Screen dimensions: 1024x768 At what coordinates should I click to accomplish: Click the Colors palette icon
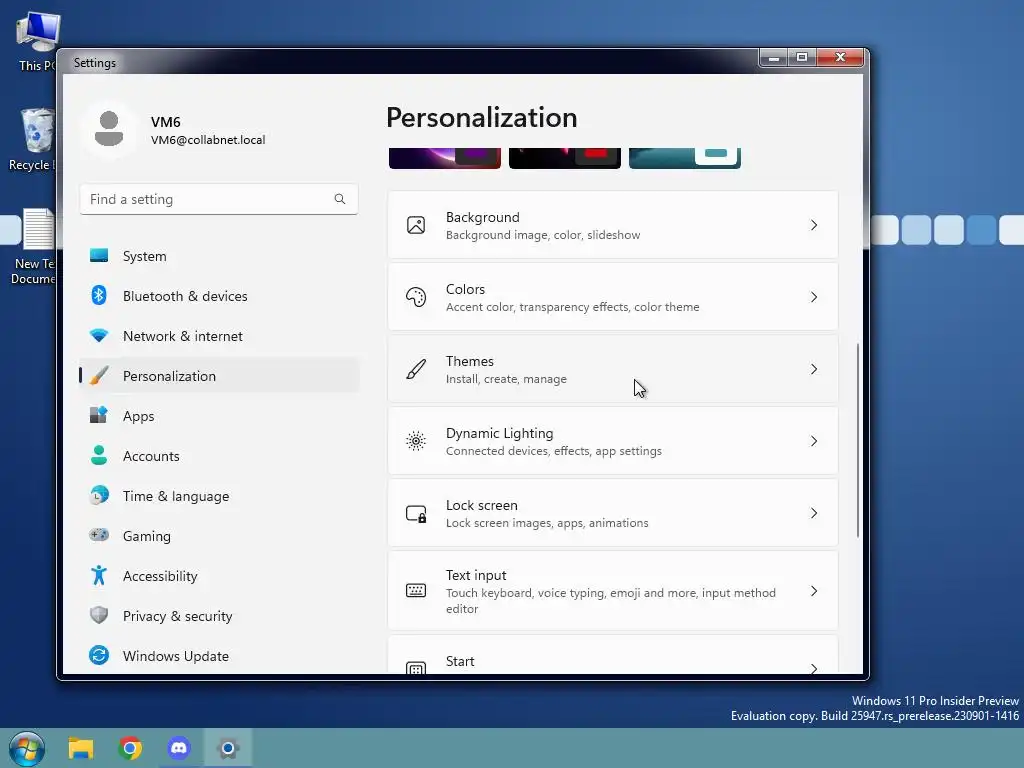416,297
